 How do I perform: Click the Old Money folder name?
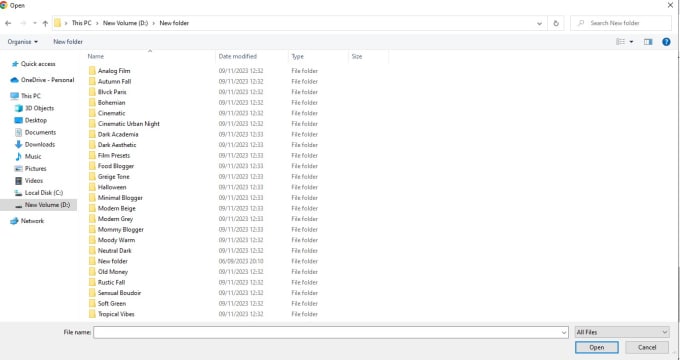point(113,272)
